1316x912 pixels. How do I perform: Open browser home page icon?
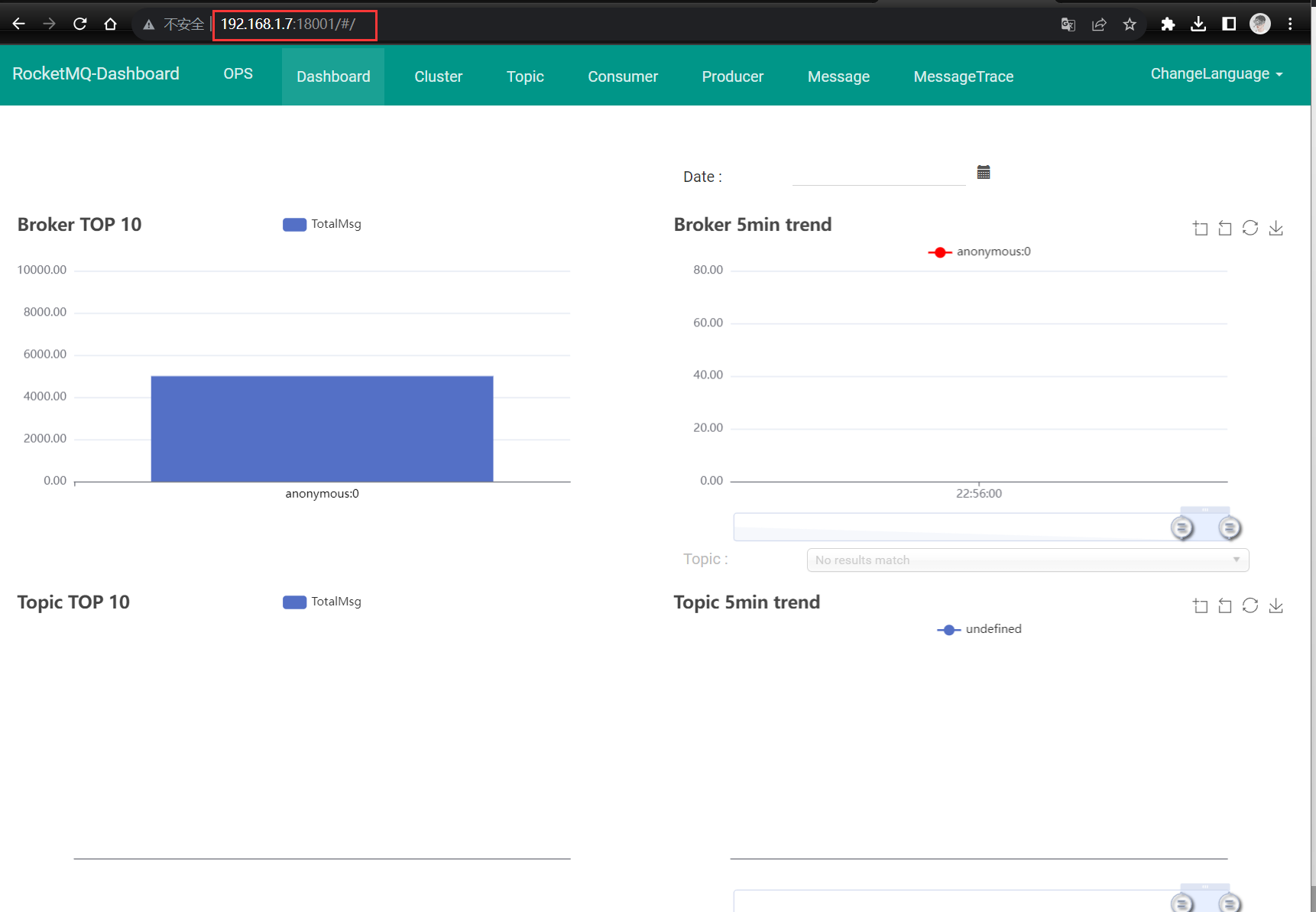tap(111, 24)
